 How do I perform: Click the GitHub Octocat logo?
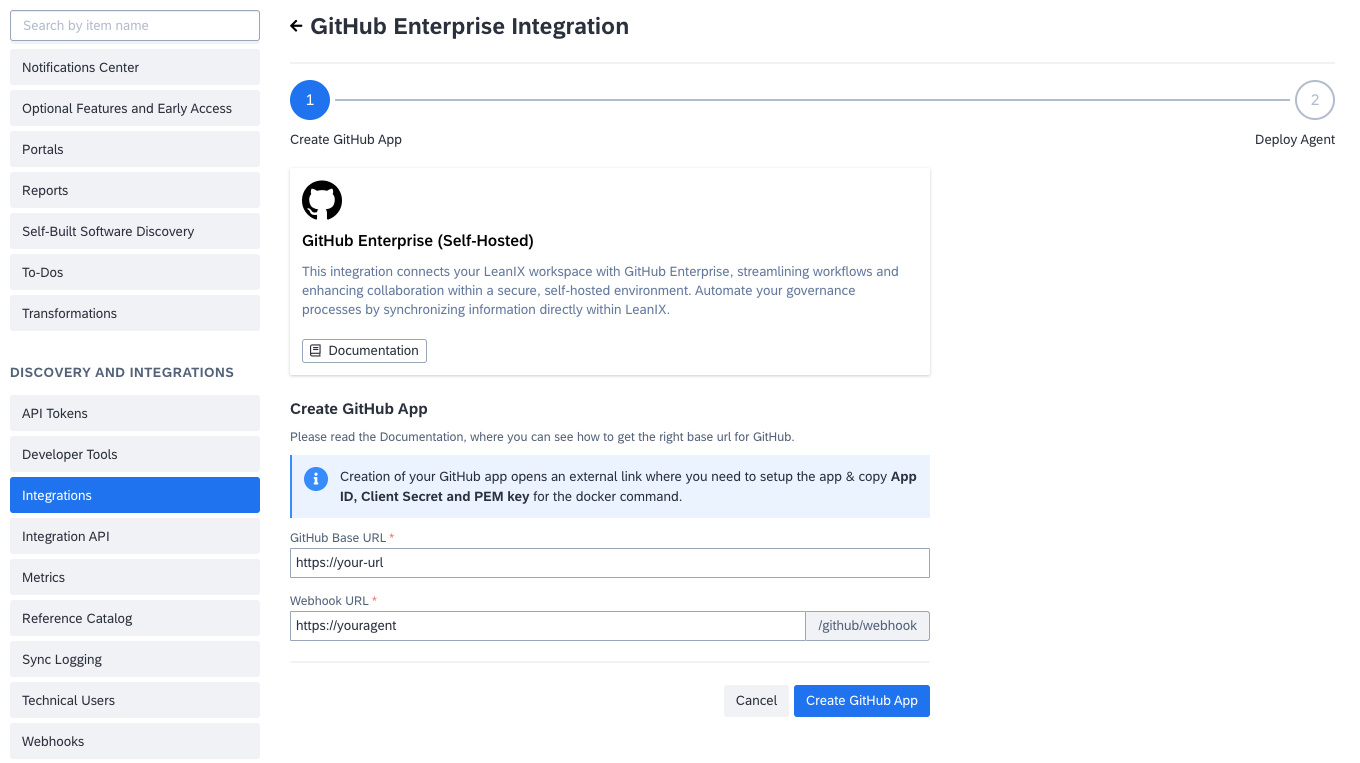pyautogui.click(x=322, y=200)
